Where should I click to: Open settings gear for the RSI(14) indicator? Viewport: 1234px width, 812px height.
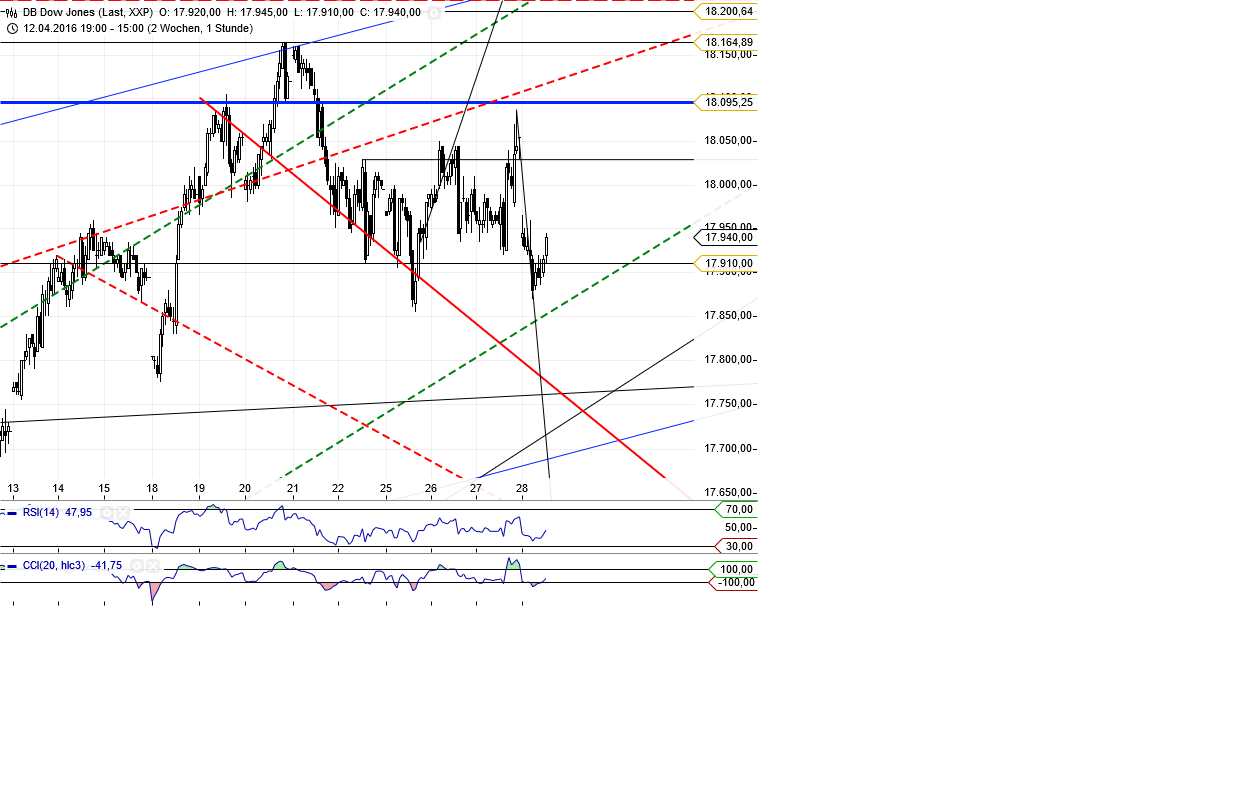pos(107,512)
